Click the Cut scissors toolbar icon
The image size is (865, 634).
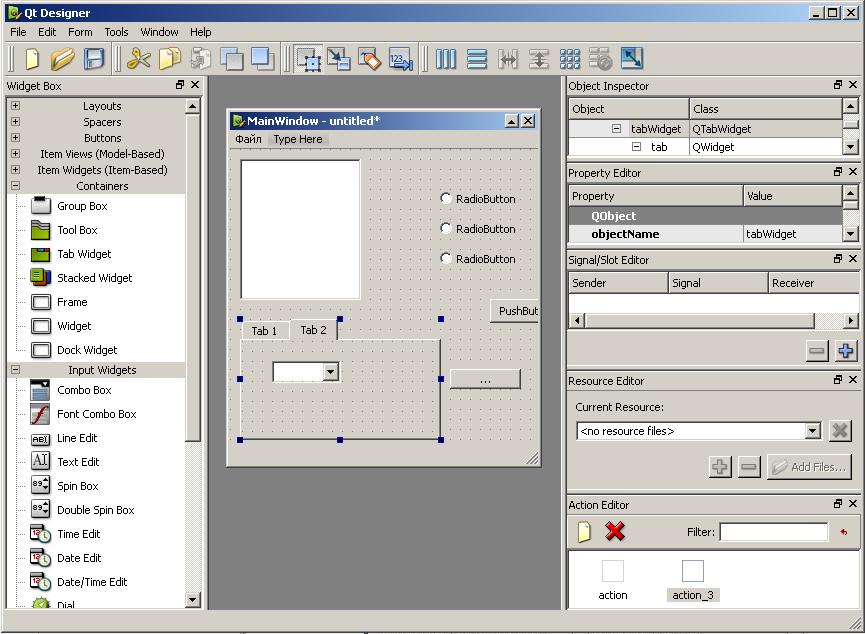click(138, 59)
